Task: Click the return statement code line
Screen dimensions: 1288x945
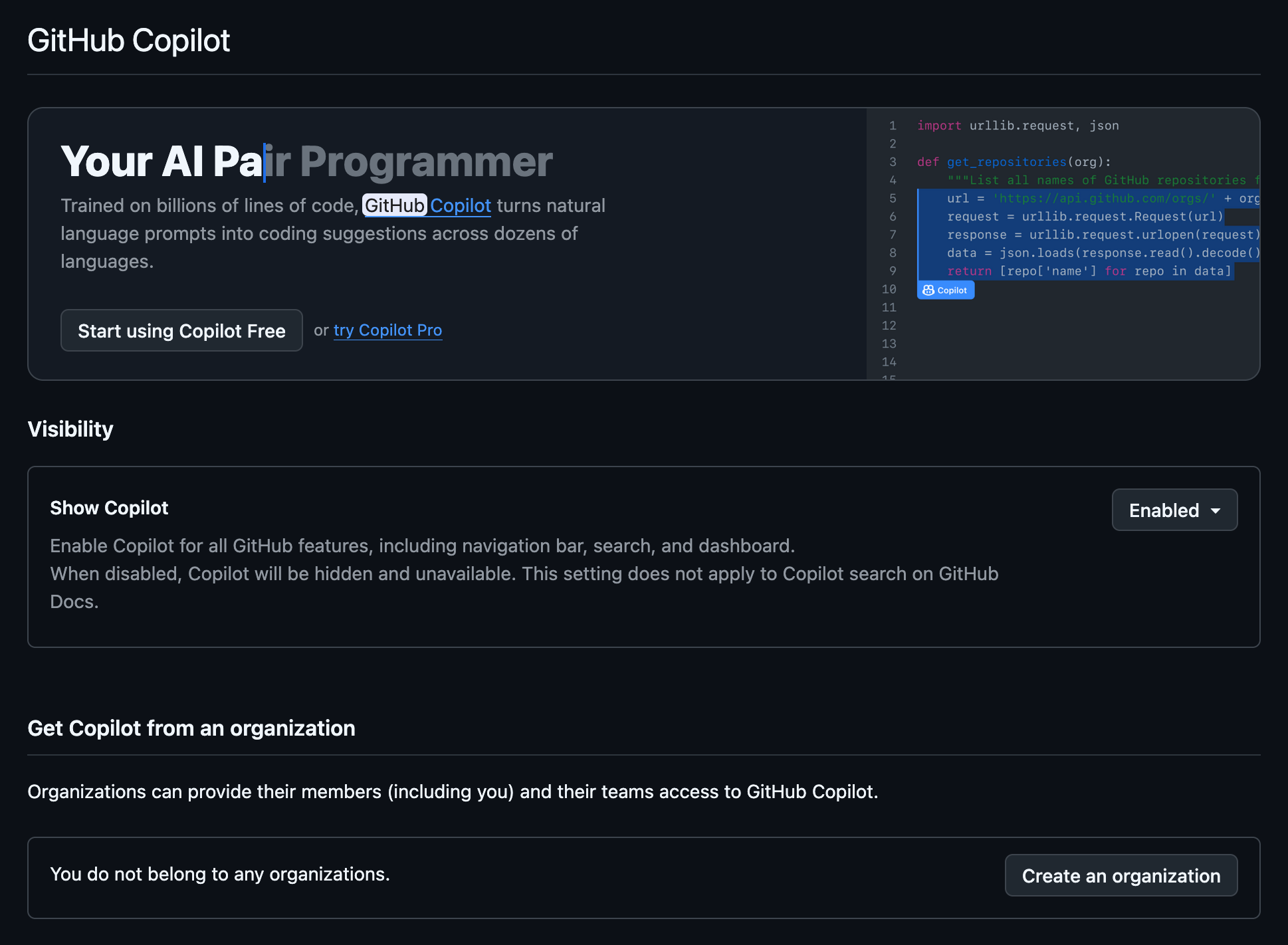Action: click(1089, 271)
